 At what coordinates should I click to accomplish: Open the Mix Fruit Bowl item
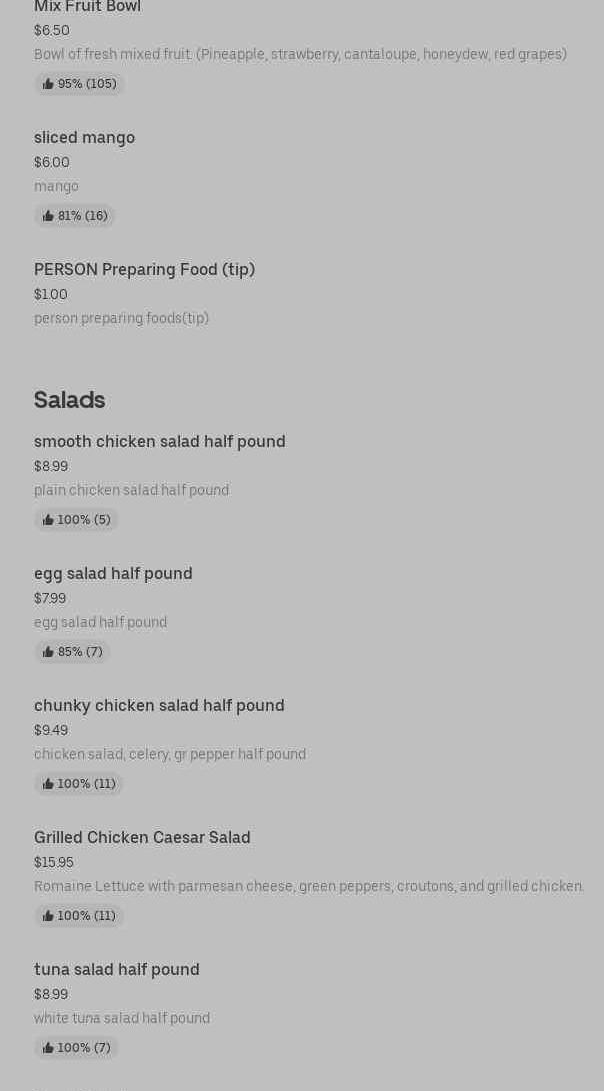(x=87, y=8)
